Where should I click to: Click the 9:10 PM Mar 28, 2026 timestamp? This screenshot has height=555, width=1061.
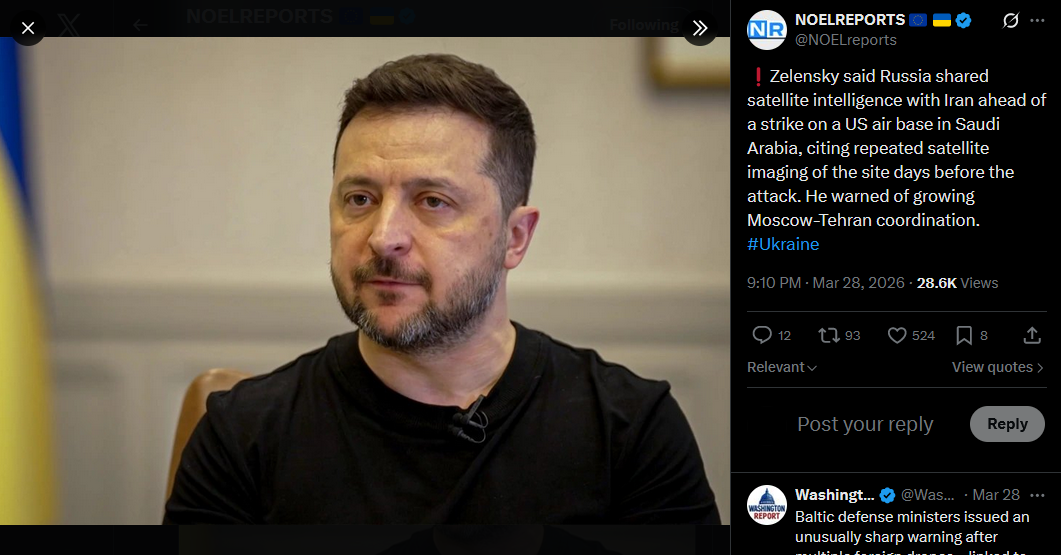pyautogui.click(x=826, y=283)
